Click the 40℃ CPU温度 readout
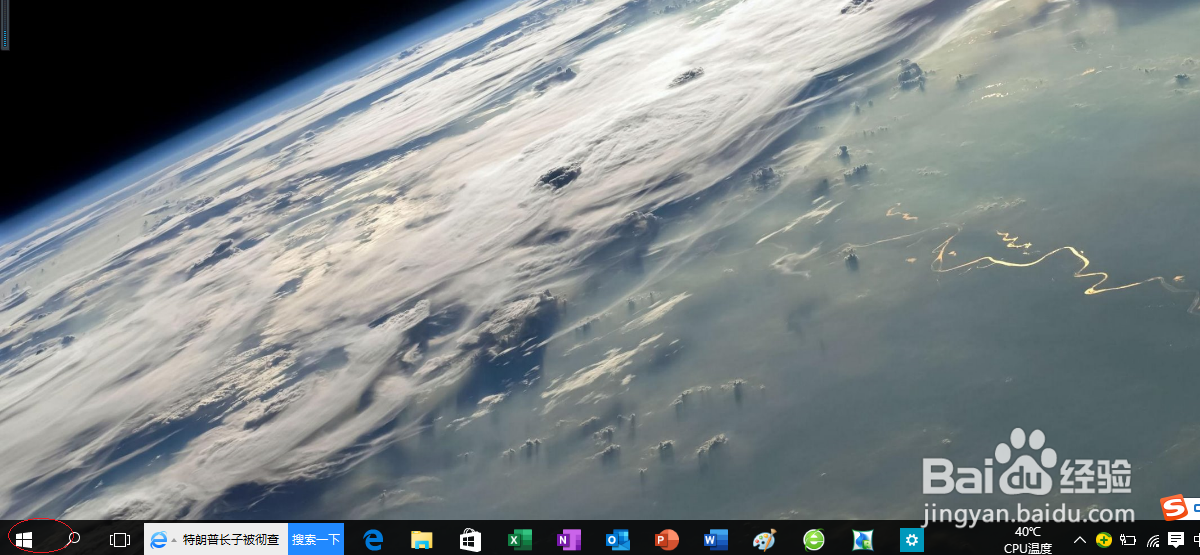This screenshot has width=1200, height=555. coord(1028,540)
